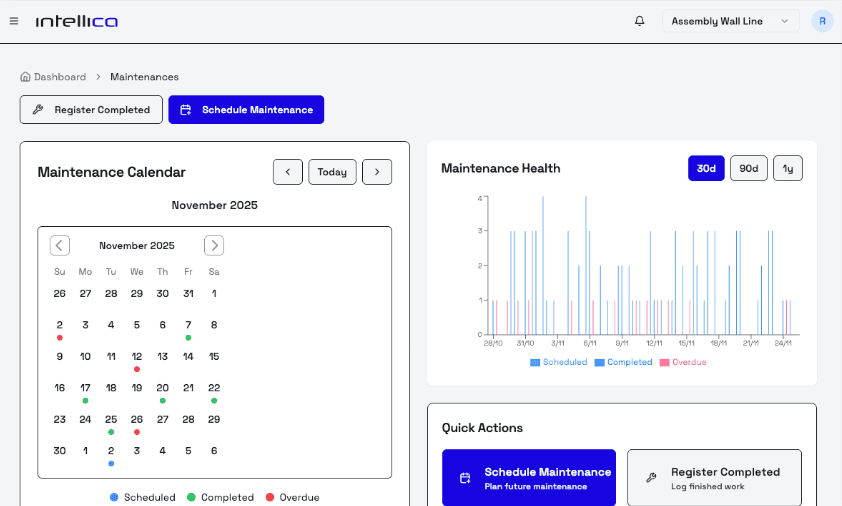The height and width of the screenshot is (506, 842).
Task: Click next chevron inside the calendar grid
Action: (214, 245)
